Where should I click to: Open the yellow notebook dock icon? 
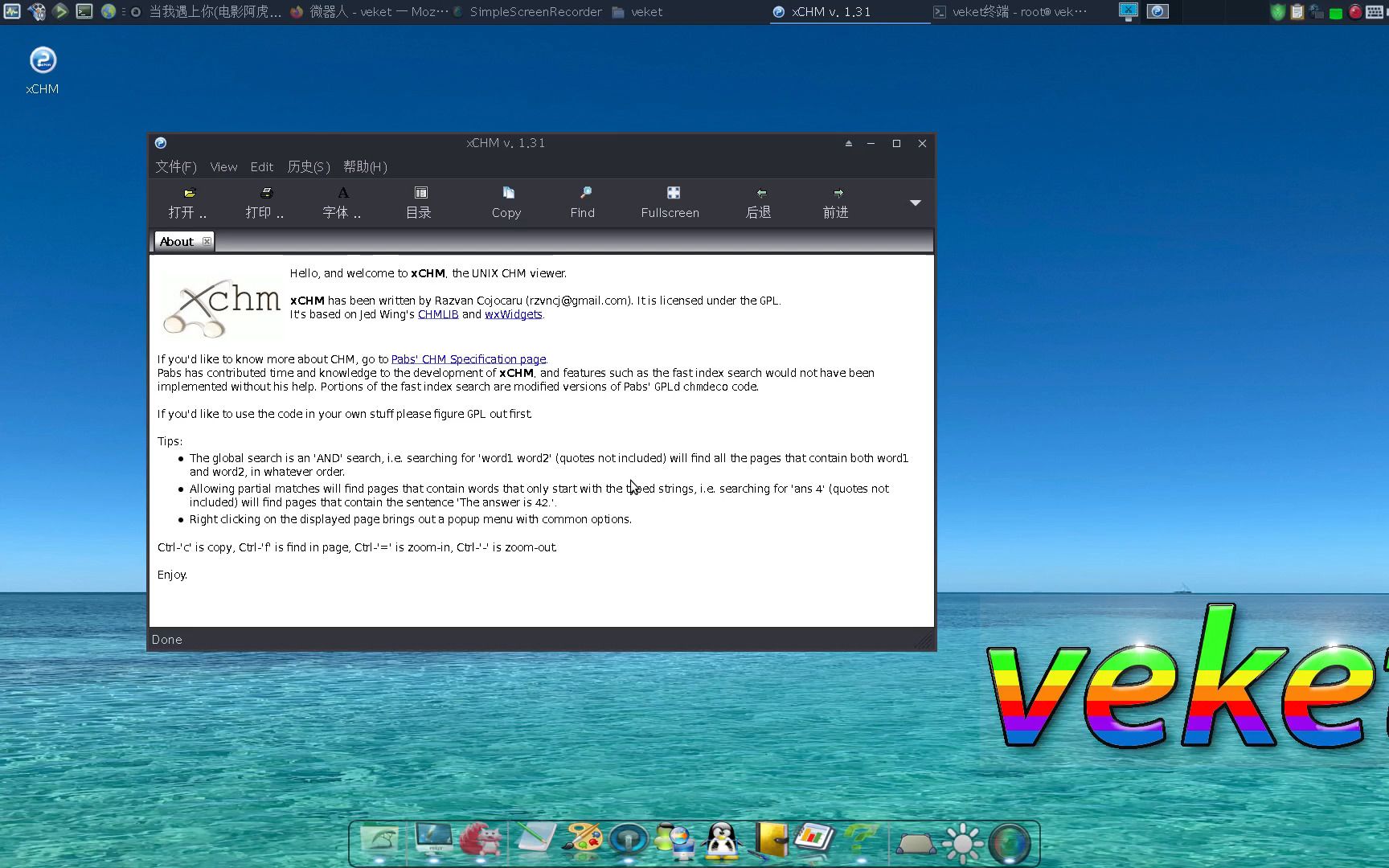pos(770,840)
